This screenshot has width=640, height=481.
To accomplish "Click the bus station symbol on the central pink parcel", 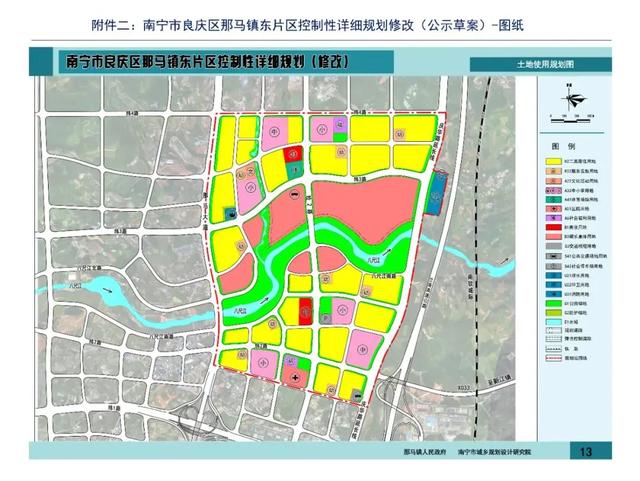I will click(x=294, y=195).
